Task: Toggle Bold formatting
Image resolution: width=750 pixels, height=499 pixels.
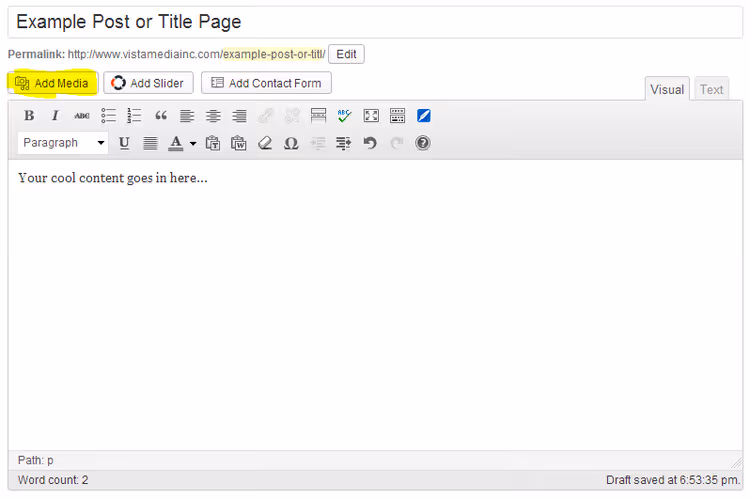Action: click(x=29, y=116)
